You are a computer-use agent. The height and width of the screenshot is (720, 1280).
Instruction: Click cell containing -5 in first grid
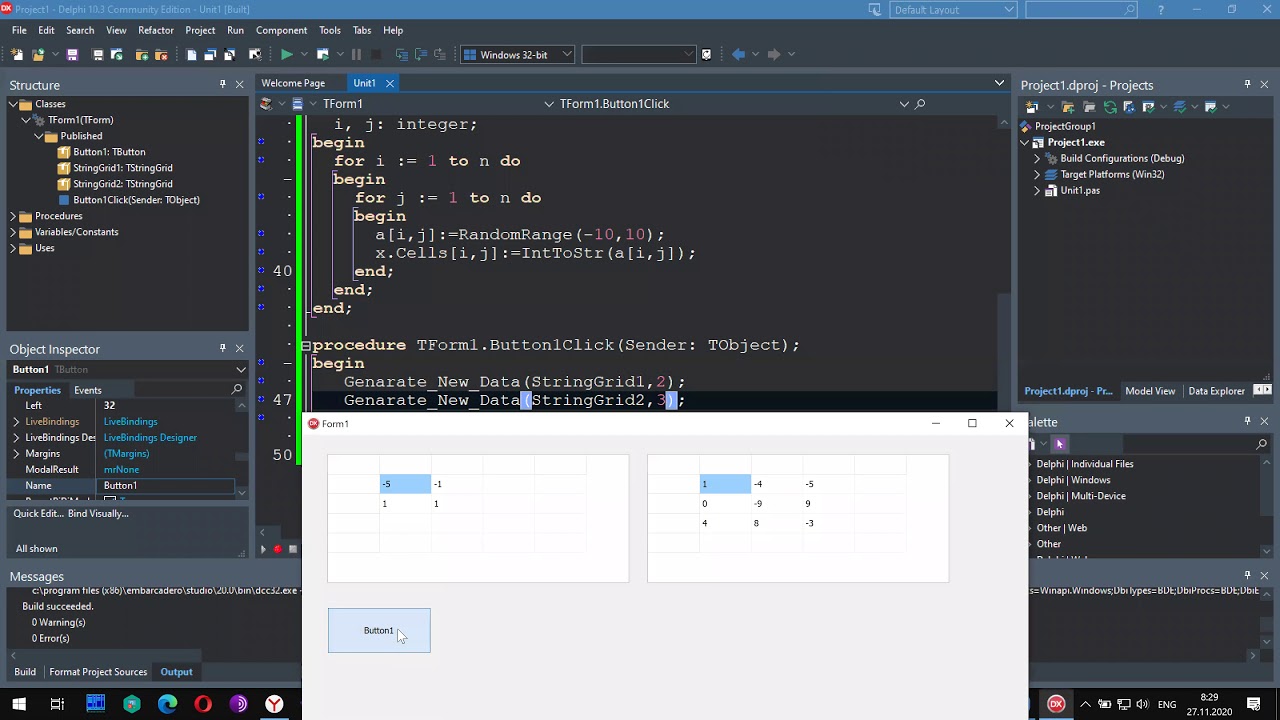405,484
